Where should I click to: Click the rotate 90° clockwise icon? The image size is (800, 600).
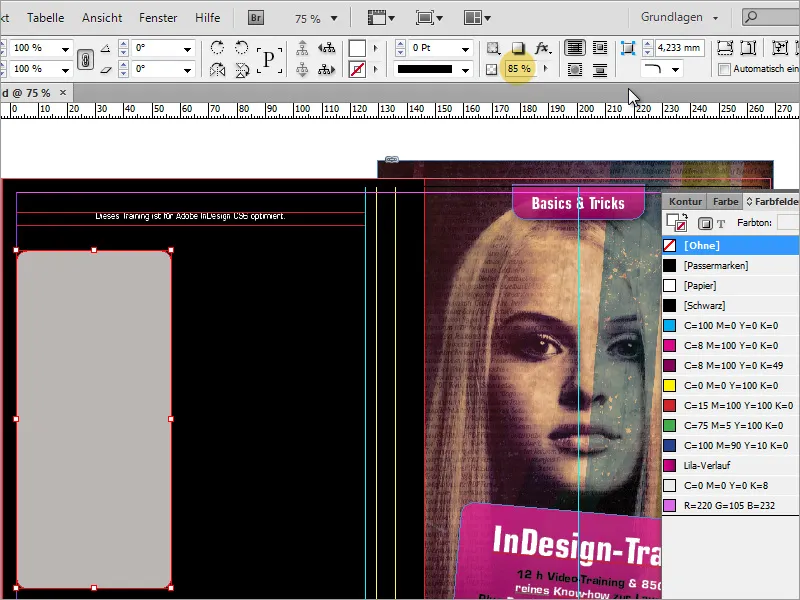pyautogui.click(x=217, y=47)
